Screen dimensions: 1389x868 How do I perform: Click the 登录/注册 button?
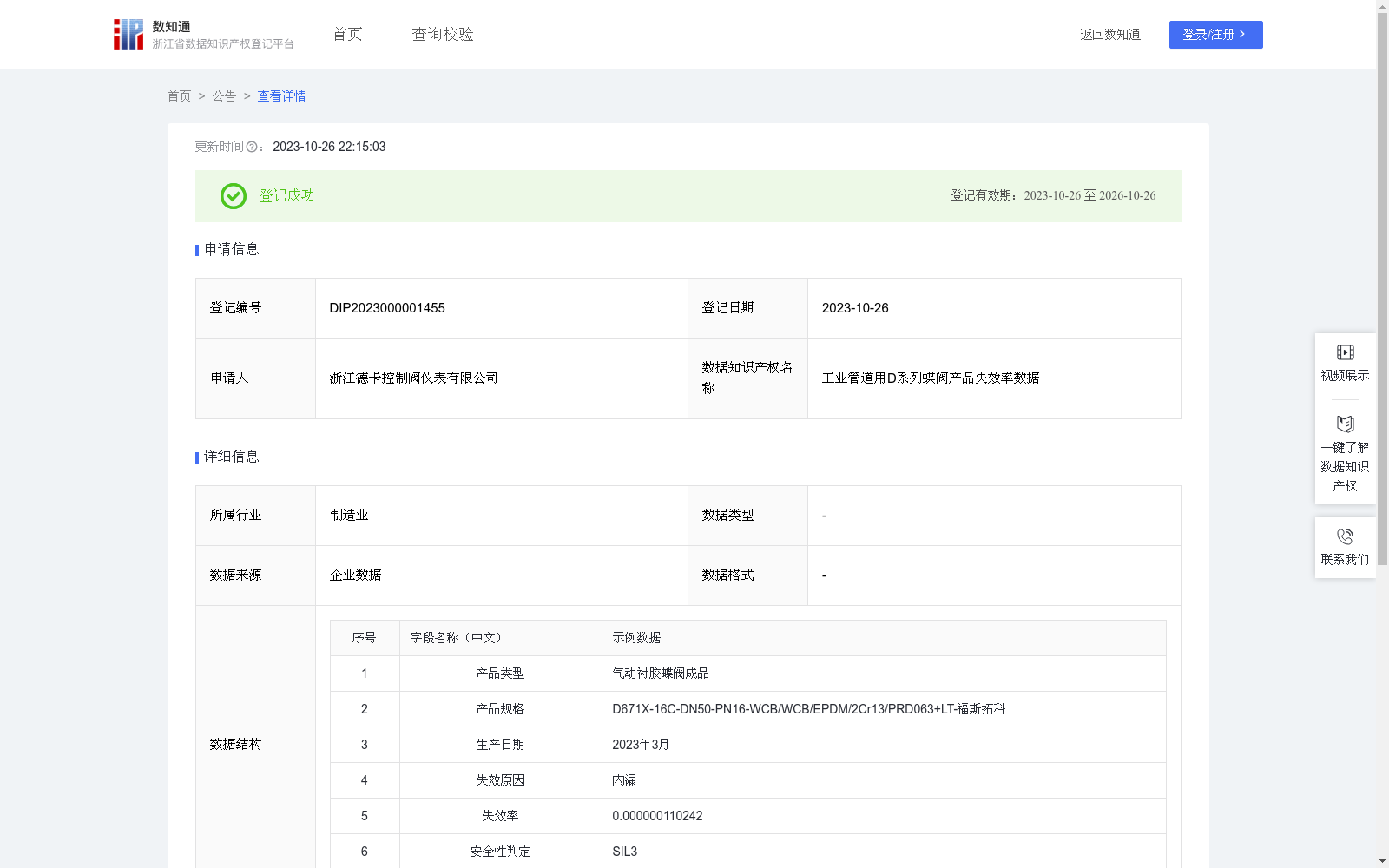point(1215,35)
